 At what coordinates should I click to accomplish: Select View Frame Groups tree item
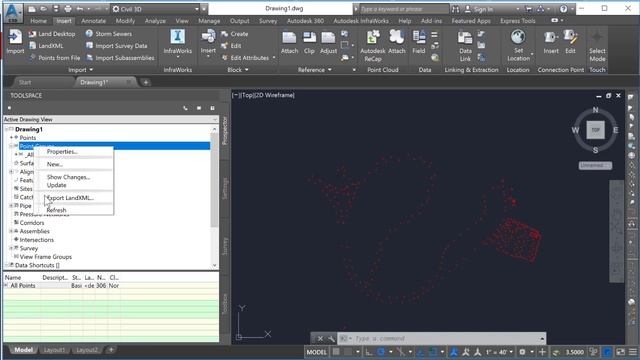[46, 257]
